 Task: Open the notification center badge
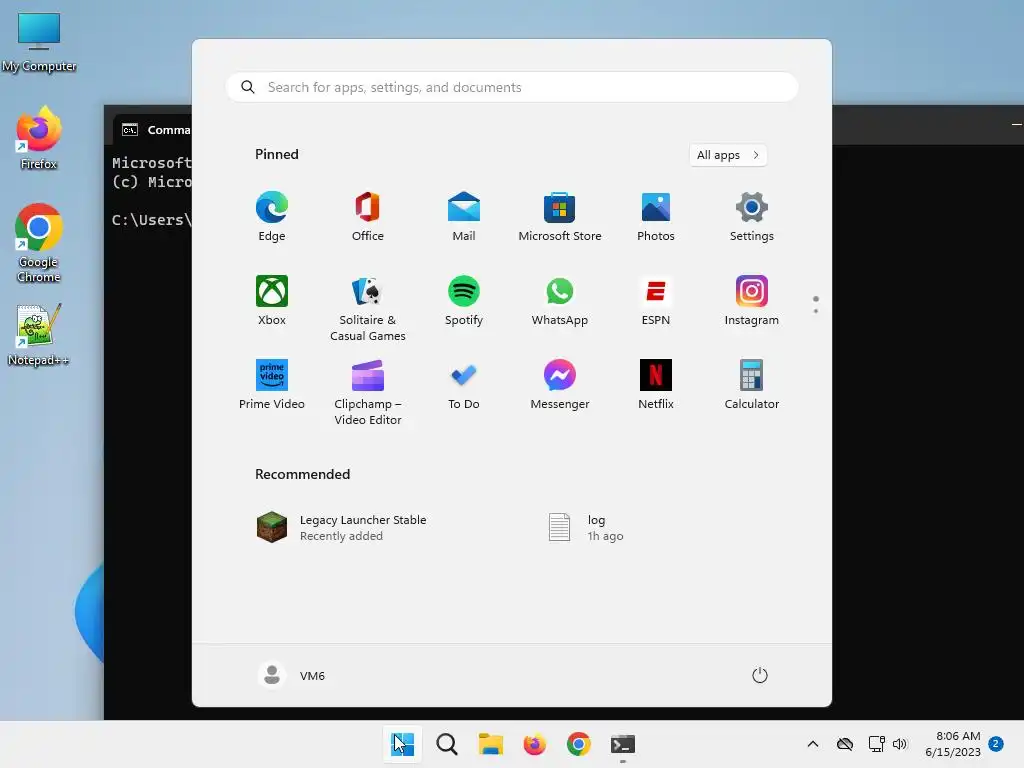point(996,743)
